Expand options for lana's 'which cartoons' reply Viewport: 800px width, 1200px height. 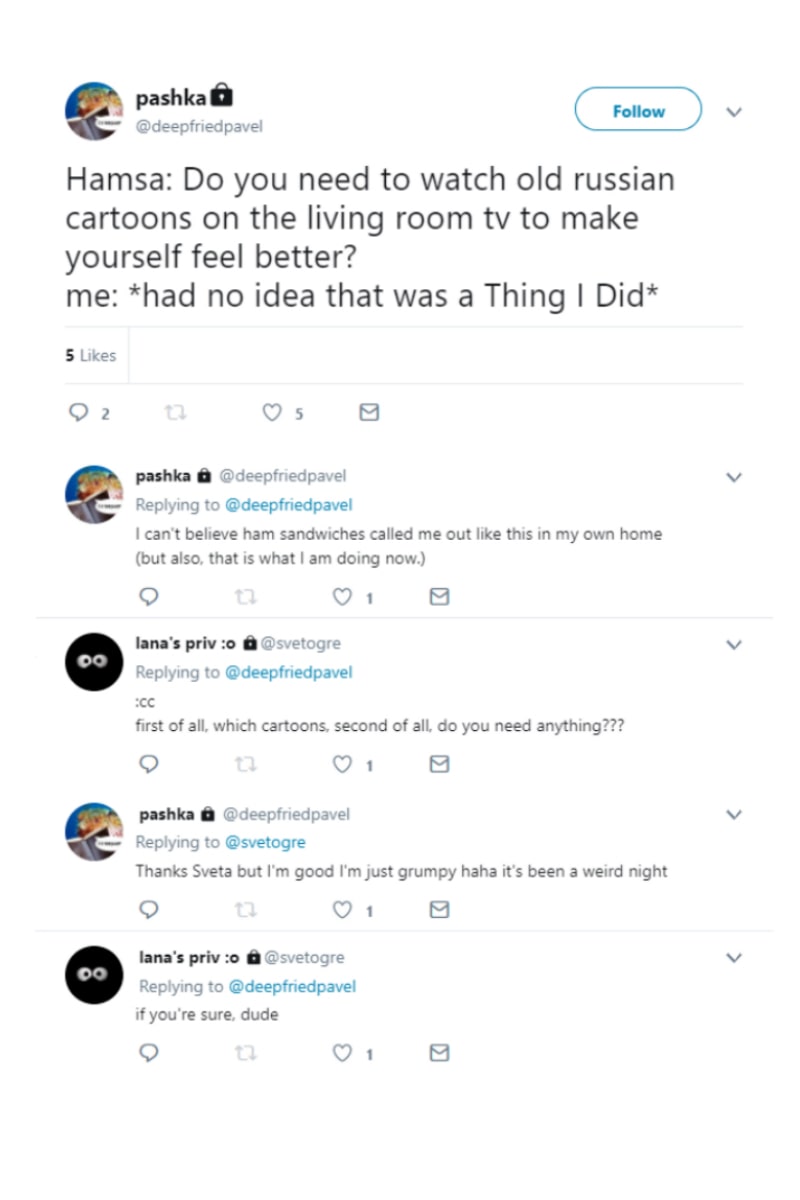tap(734, 645)
